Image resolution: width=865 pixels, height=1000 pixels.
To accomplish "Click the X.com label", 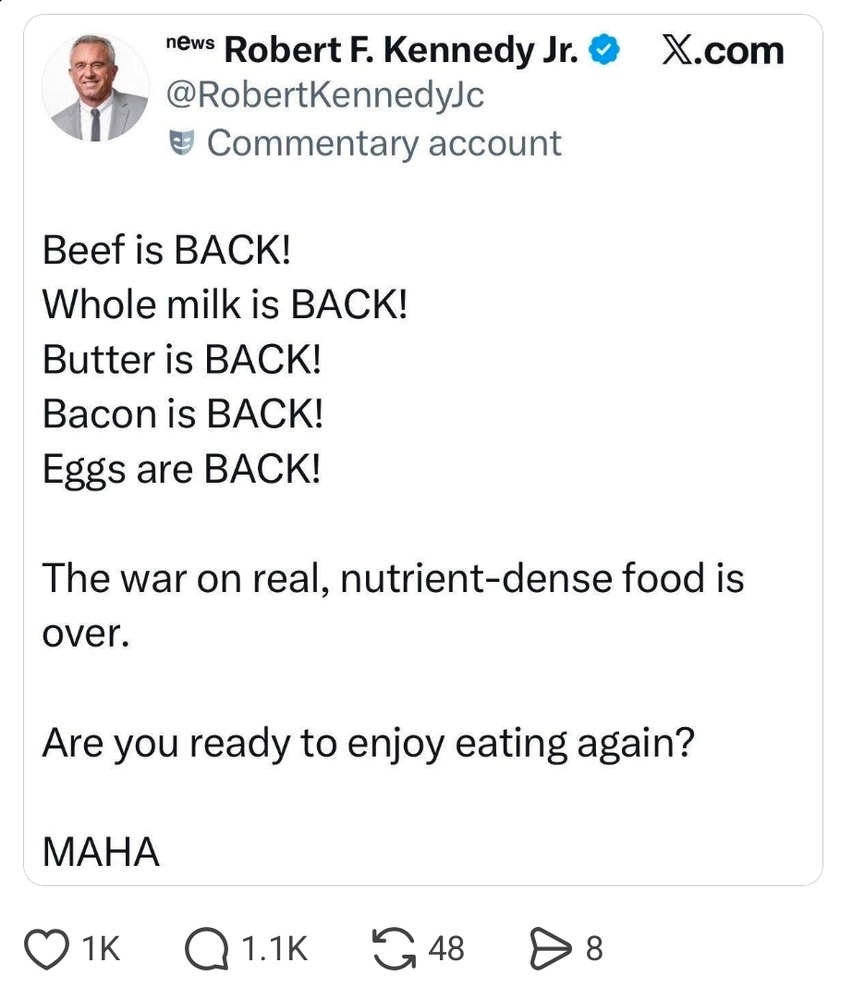I will [722, 50].
